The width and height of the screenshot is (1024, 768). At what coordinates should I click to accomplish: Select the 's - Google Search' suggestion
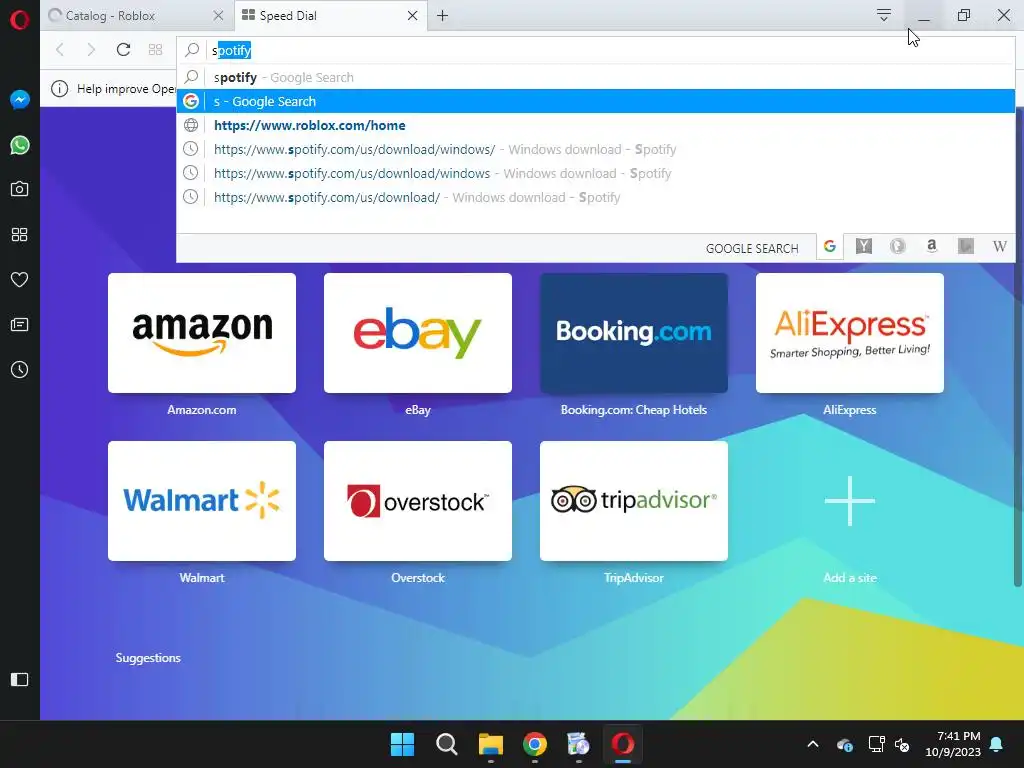coord(596,101)
